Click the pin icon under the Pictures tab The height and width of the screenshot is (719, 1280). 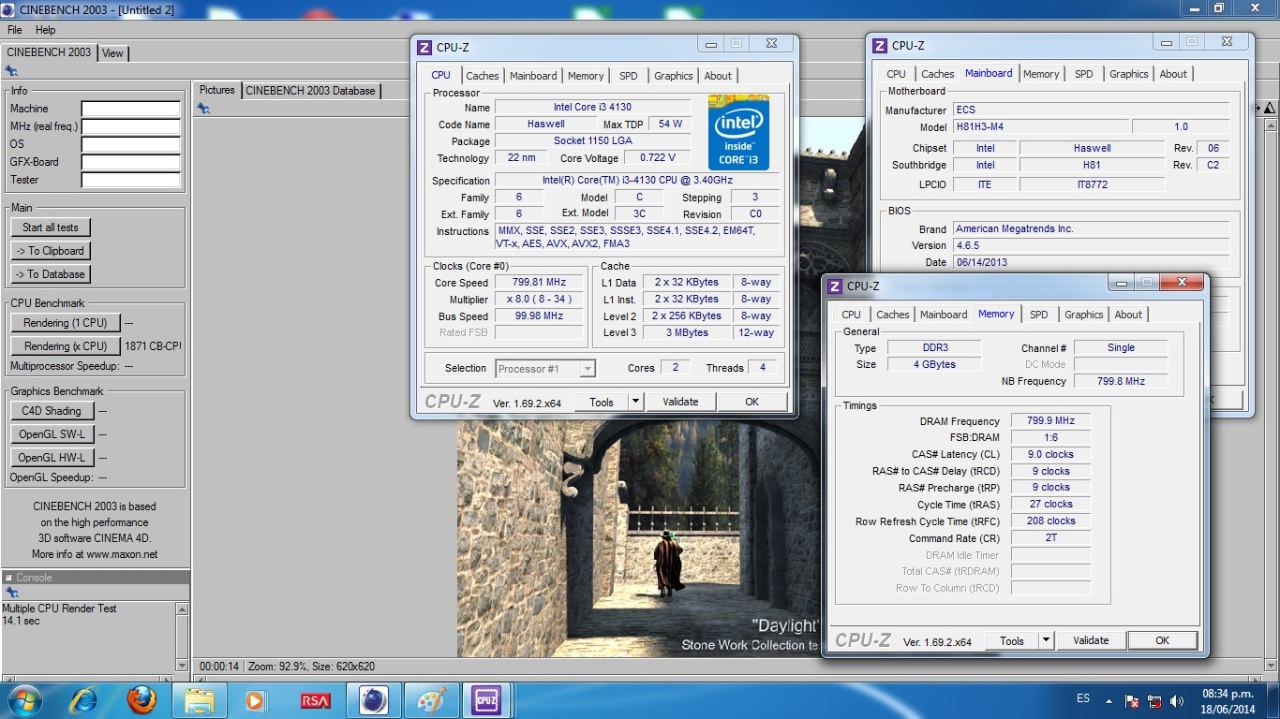[203, 108]
